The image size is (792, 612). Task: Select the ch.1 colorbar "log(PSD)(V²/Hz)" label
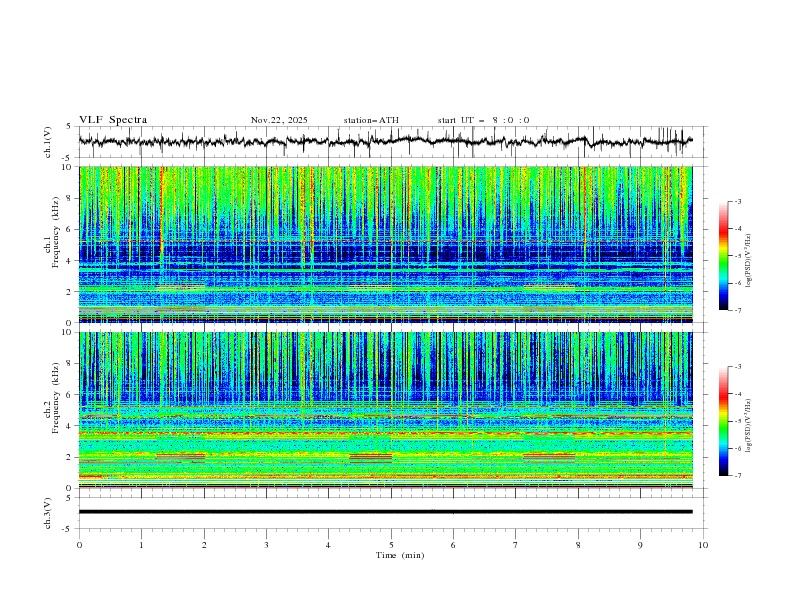pos(749,261)
